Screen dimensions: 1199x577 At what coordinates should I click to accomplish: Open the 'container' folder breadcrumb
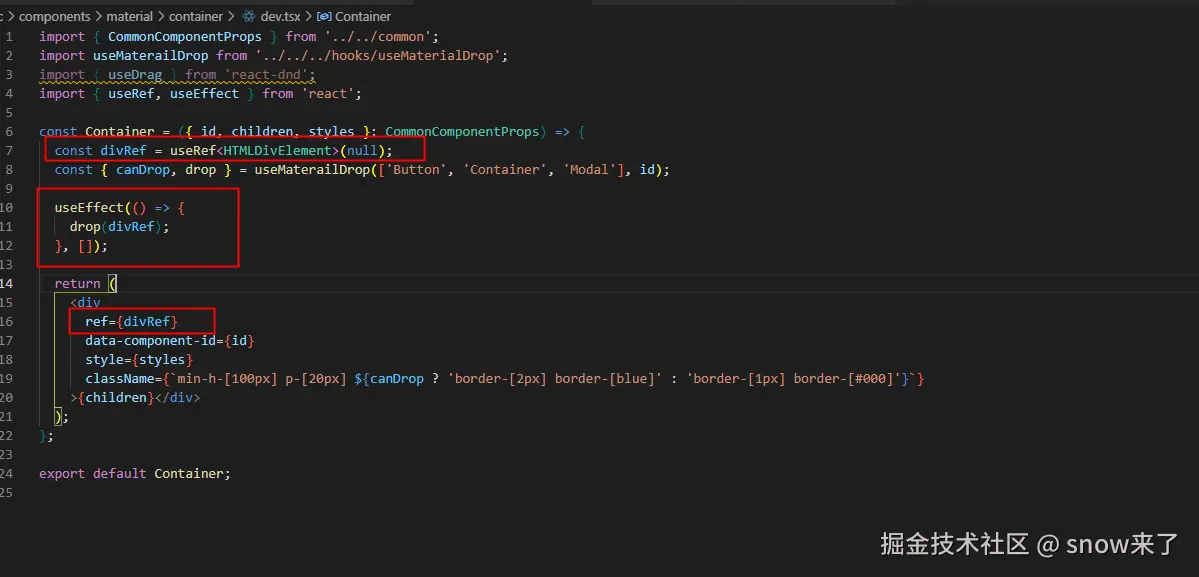(x=196, y=16)
